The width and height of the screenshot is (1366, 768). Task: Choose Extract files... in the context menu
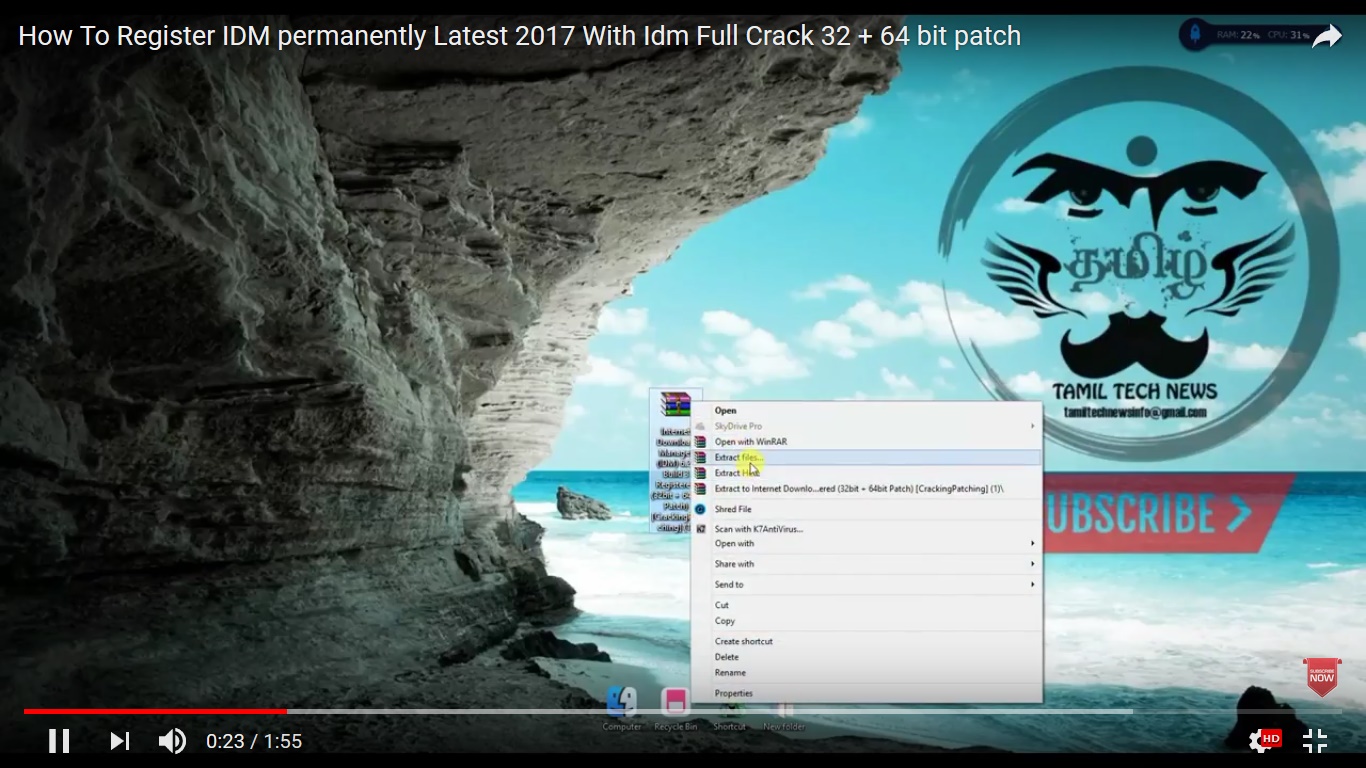tap(867, 457)
